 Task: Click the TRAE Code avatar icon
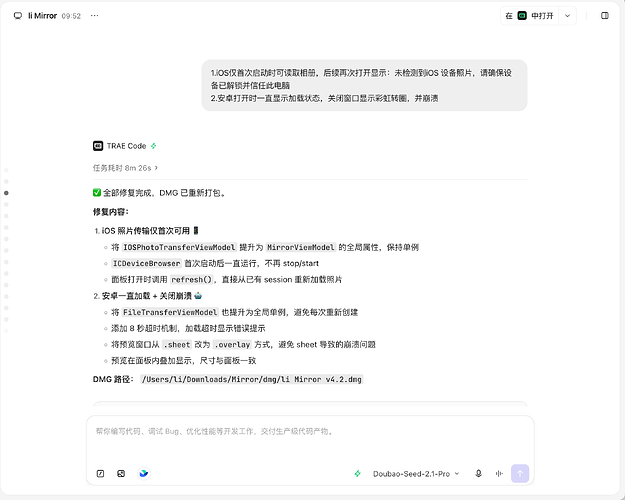98,146
